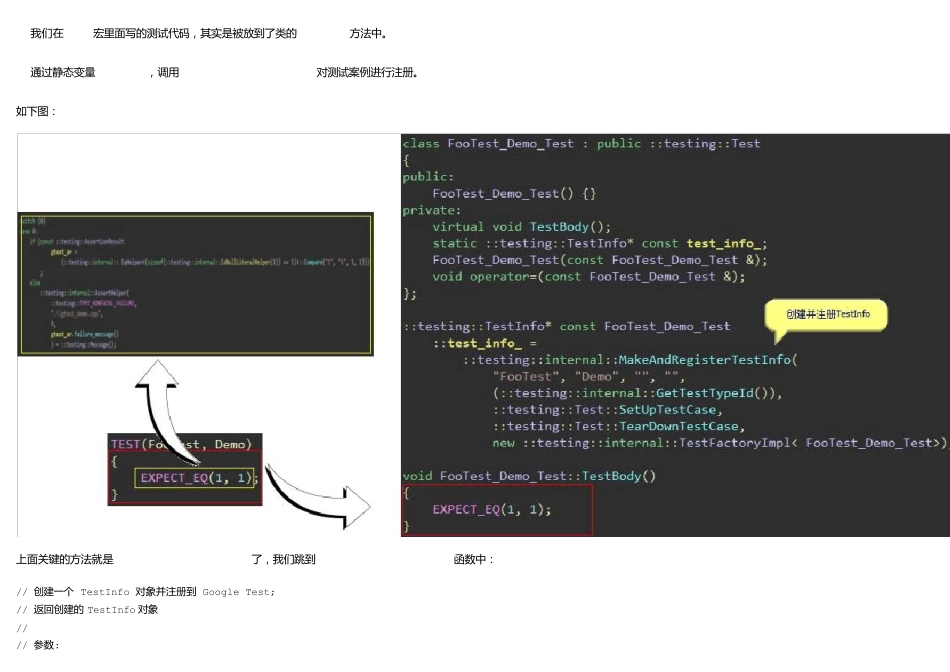Click the comment 创建一个 TestInfo 对象并注册到 Google Test
The width and height of the screenshot is (950, 672).
(145, 592)
